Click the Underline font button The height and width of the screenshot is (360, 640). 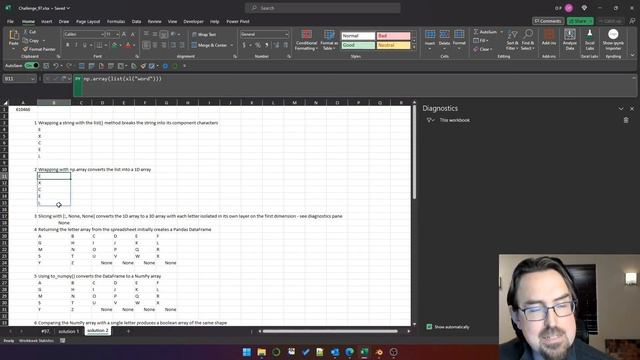pos(84,45)
